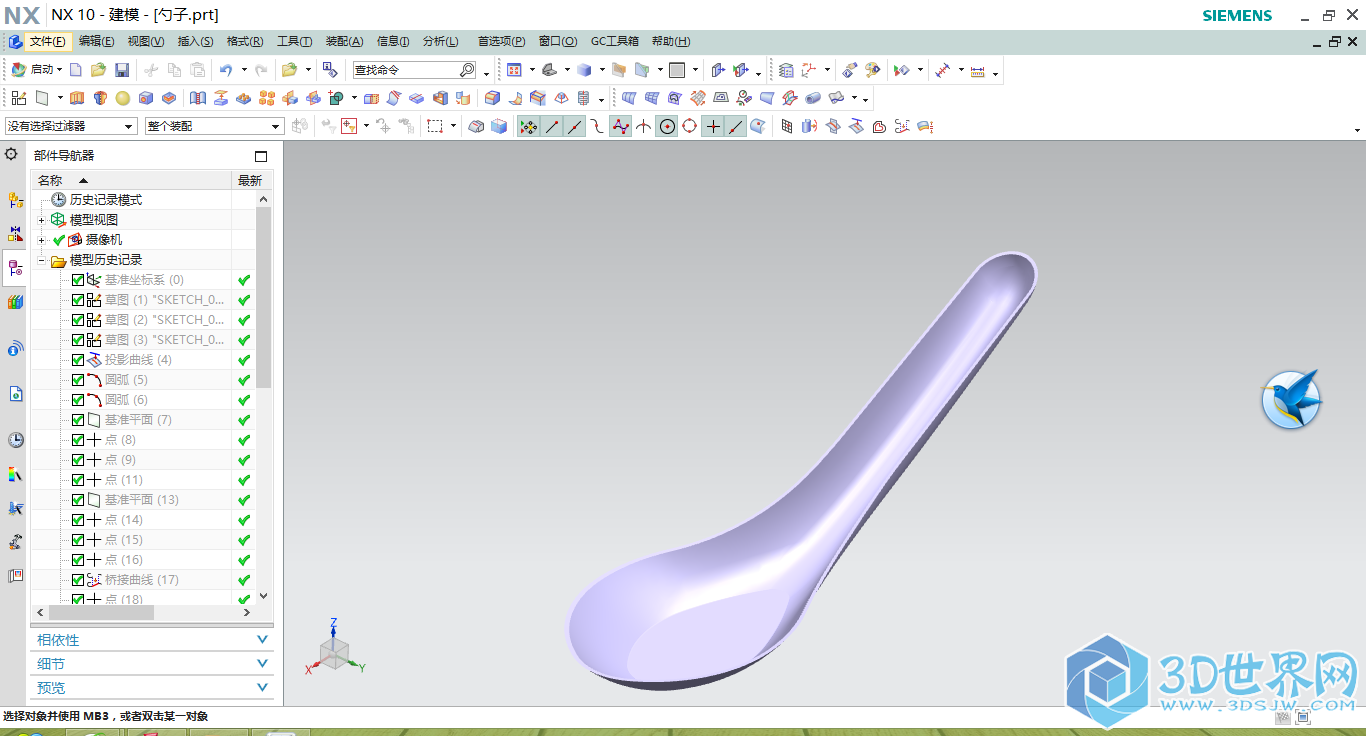Uncheck the 投影曲线 (4) checkbox
This screenshot has width=1366, height=736.
(78, 360)
